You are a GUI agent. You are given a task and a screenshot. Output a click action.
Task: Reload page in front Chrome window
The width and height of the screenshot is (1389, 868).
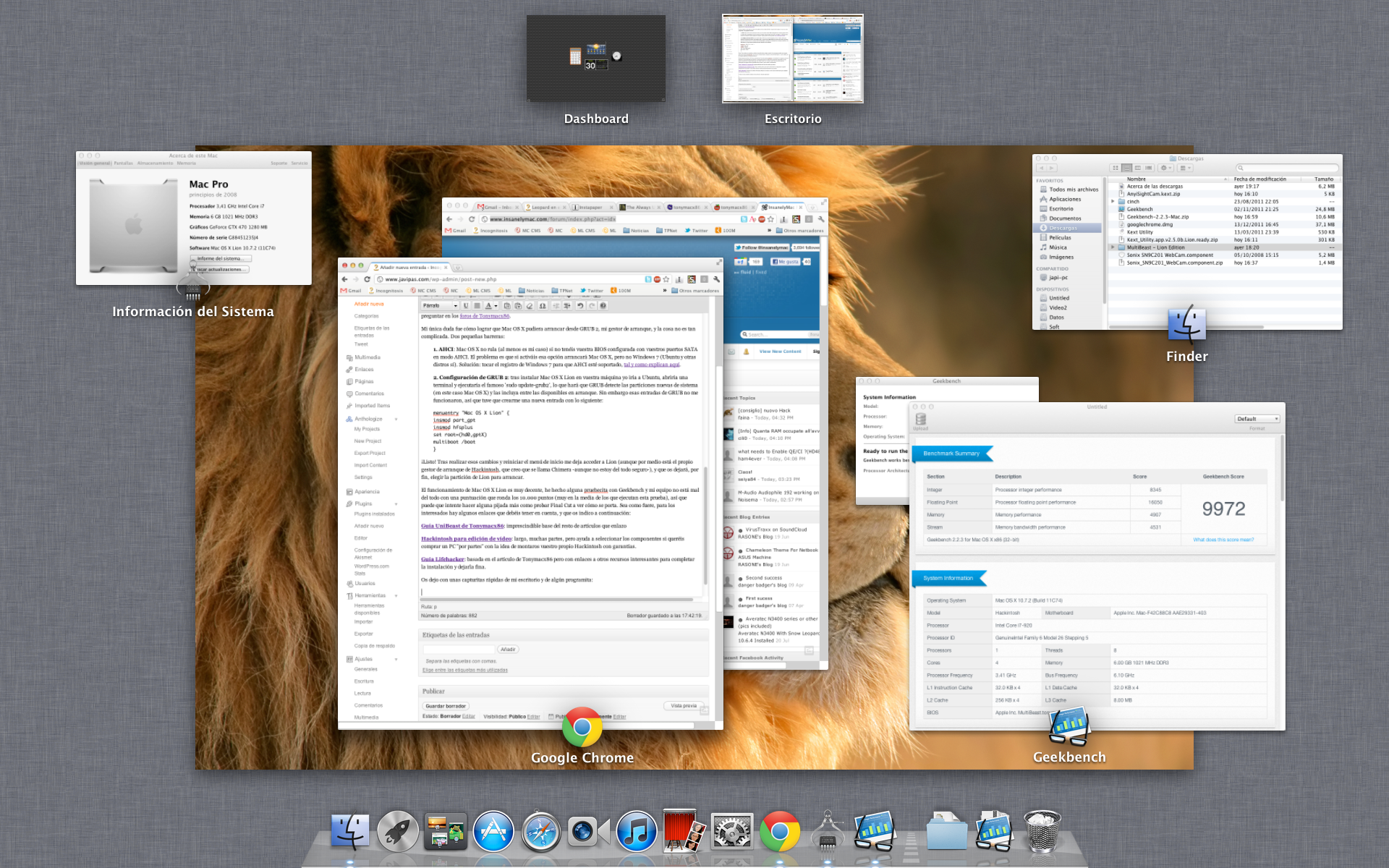[367, 279]
